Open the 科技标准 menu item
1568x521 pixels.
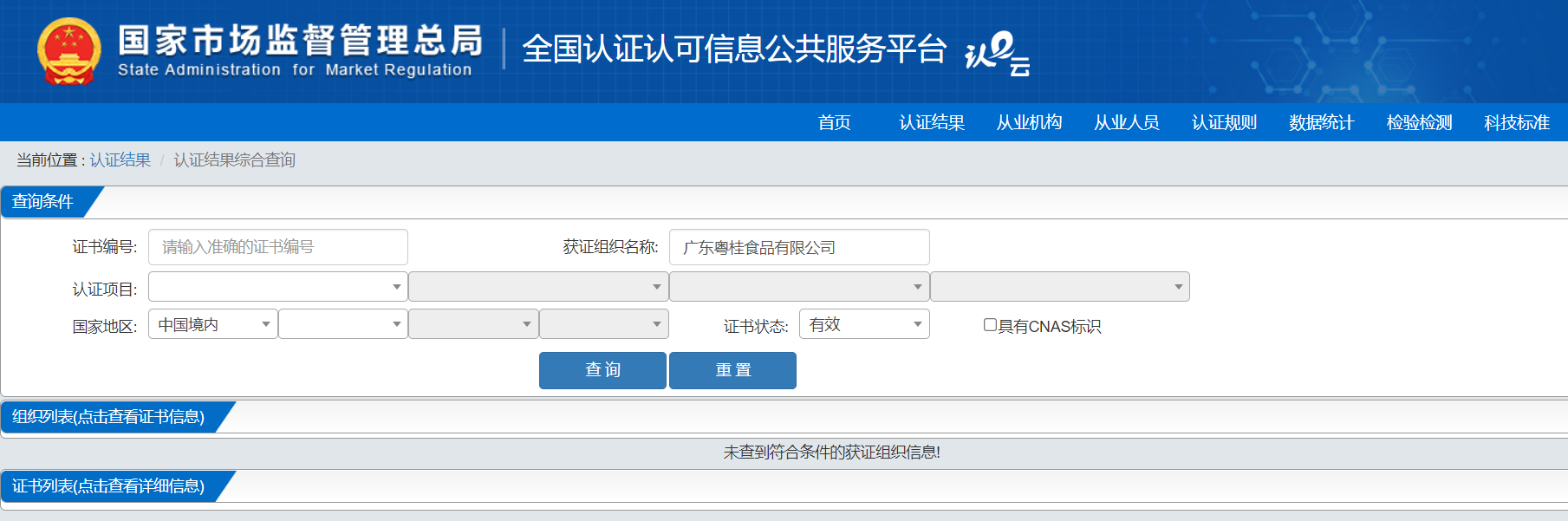[1516, 122]
